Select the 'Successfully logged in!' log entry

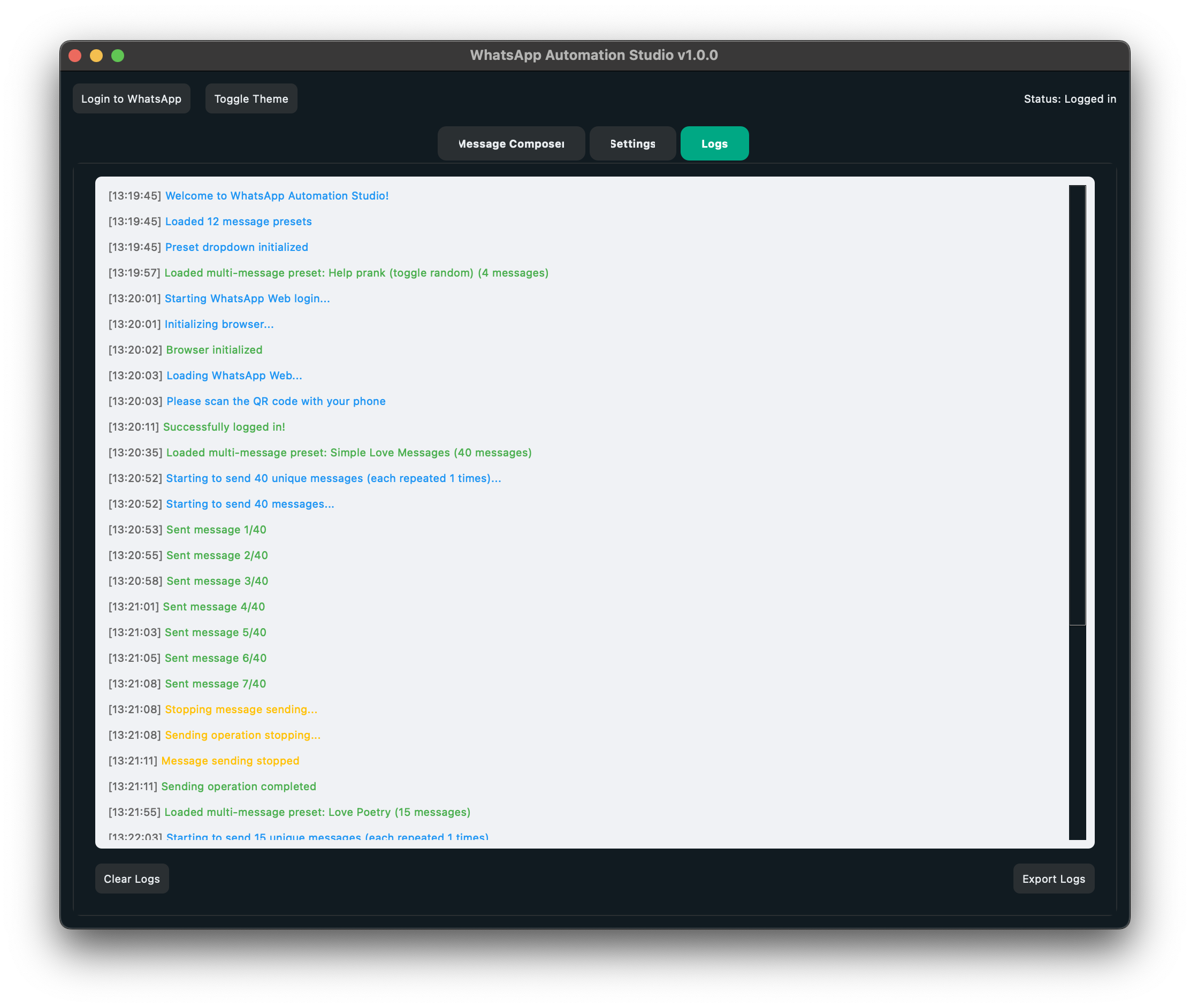[x=196, y=427]
